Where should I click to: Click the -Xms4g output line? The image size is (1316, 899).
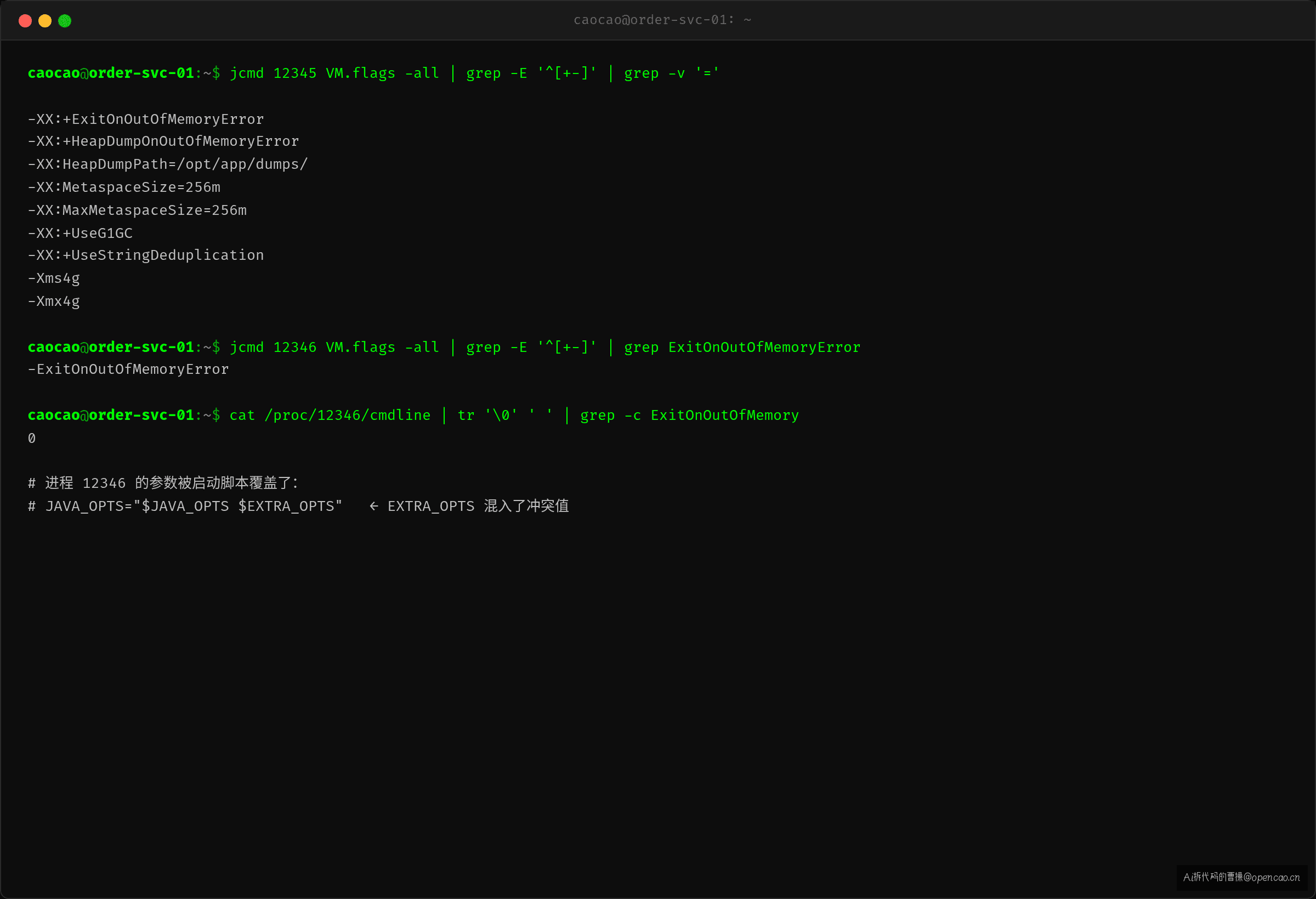[54, 278]
